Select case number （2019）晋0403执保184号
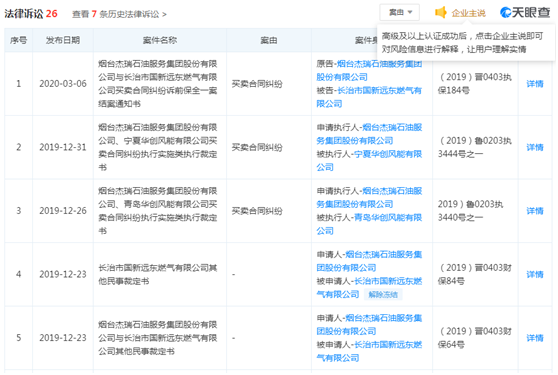558x375 pixels. (x=475, y=84)
